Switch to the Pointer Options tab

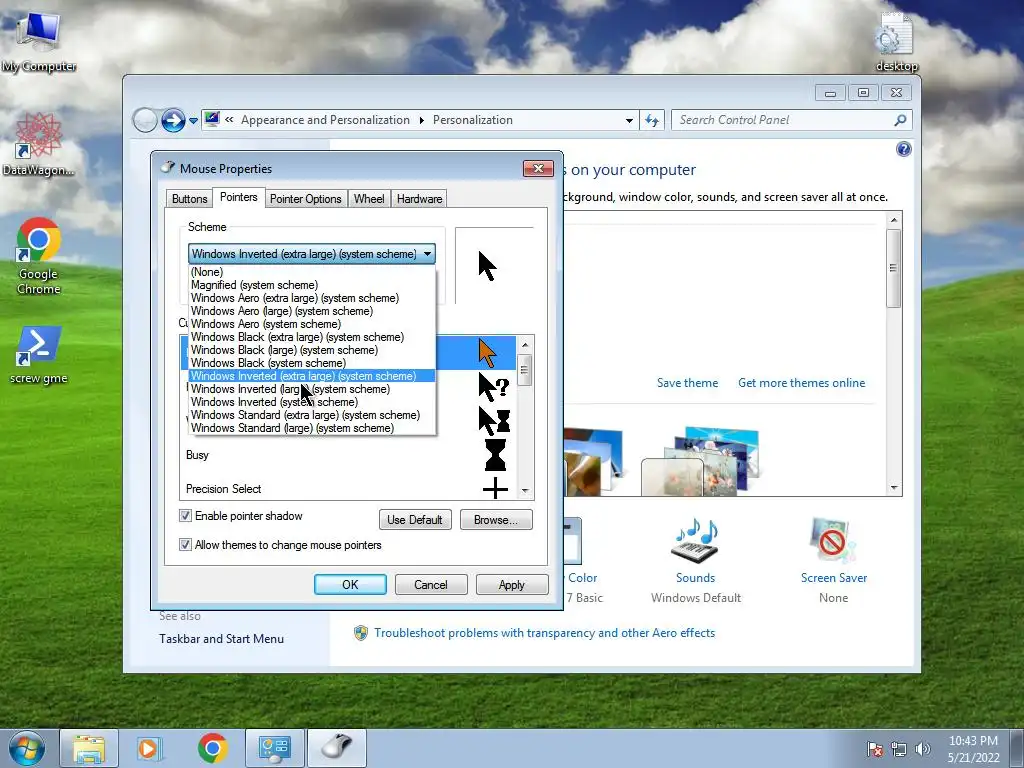306,199
